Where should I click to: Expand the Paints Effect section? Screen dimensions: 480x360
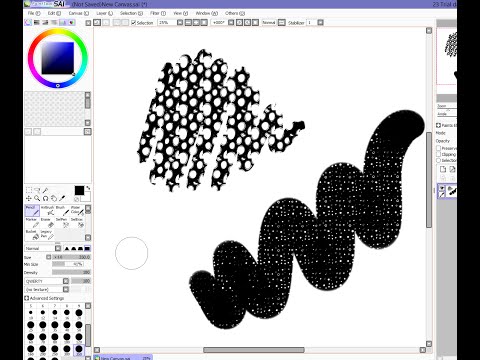click(x=439, y=125)
